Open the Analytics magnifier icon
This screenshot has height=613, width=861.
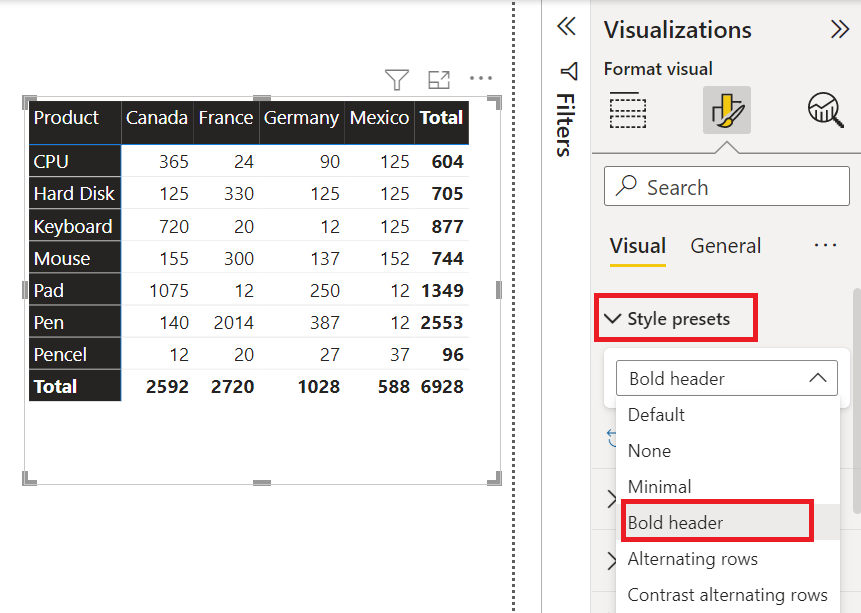(825, 109)
